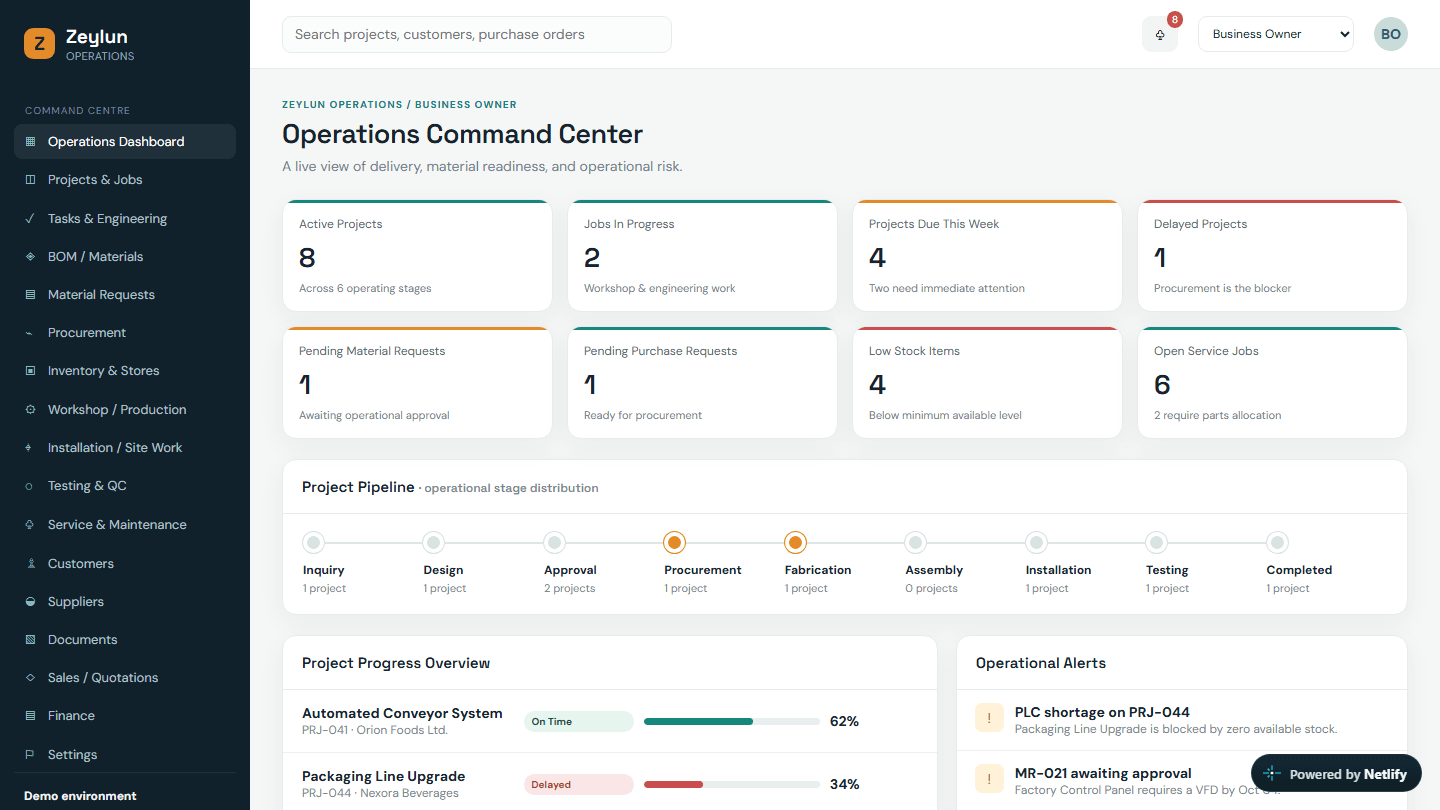Image resolution: width=1440 pixels, height=810 pixels.
Task: Click the Testing & QC sidebar icon
Action: click(29, 486)
